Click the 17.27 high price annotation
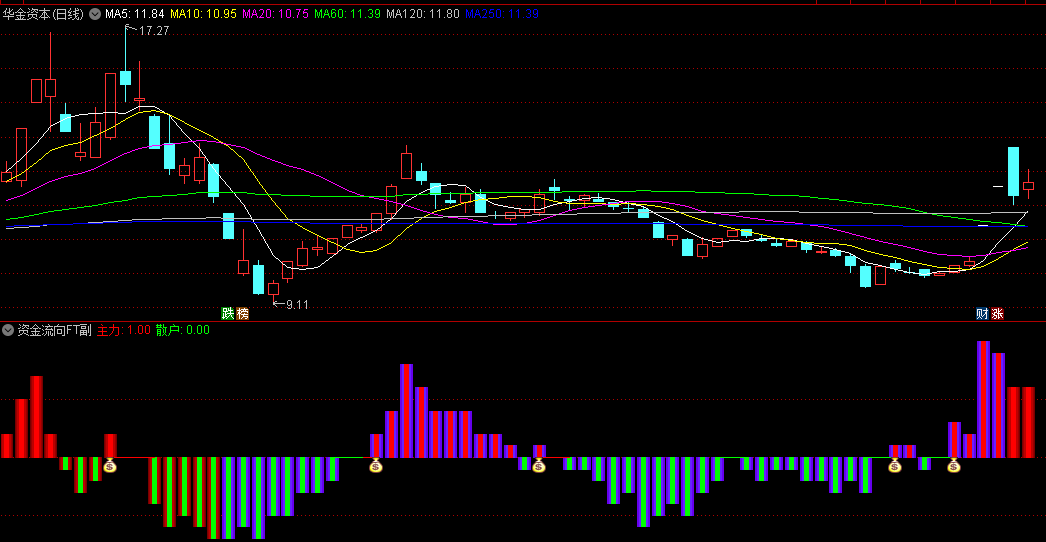1046x542 pixels. 154,31
